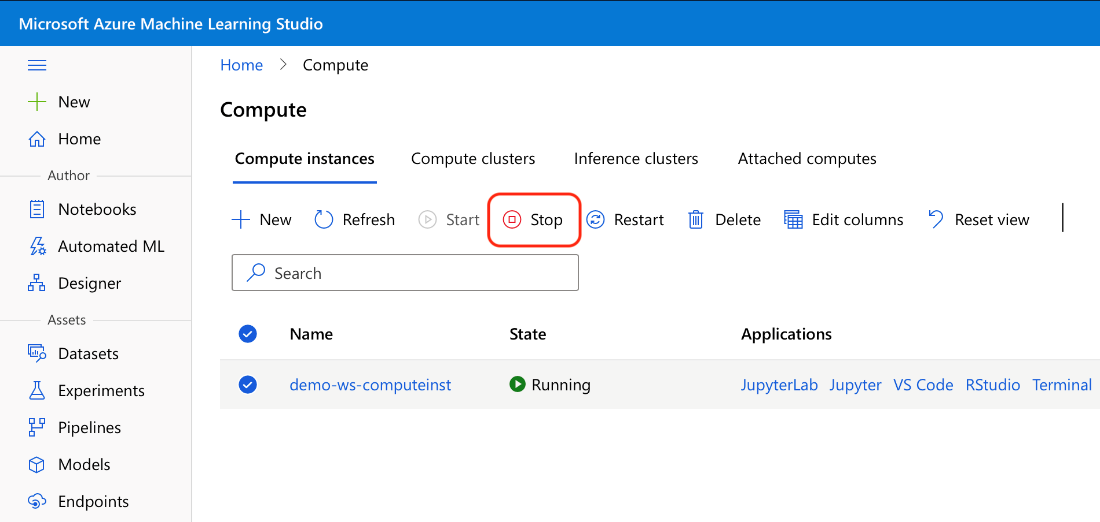
Task: Click the Refresh circular arrow icon
Action: (x=323, y=220)
